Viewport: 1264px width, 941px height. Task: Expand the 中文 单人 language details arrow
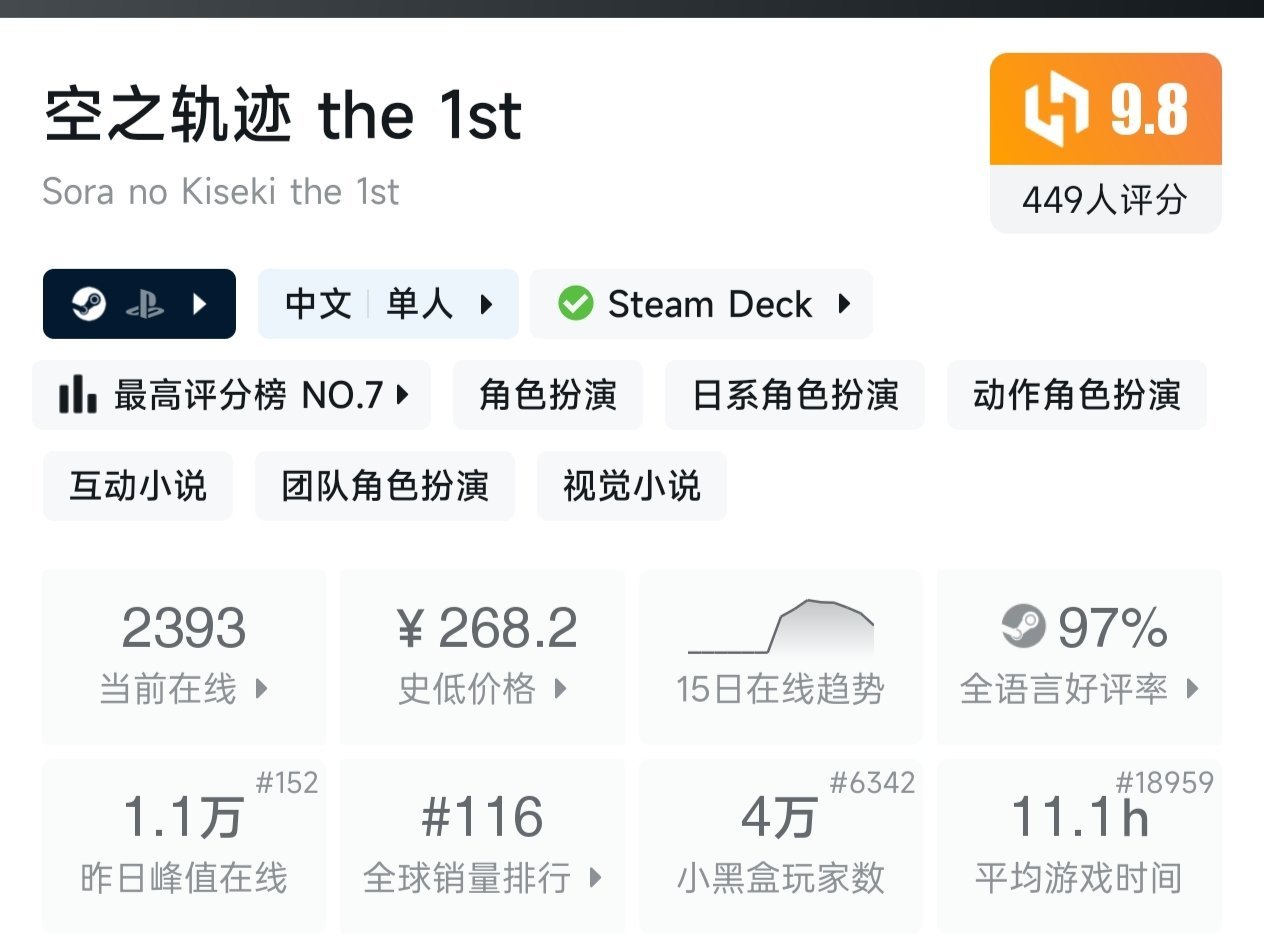coord(486,304)
